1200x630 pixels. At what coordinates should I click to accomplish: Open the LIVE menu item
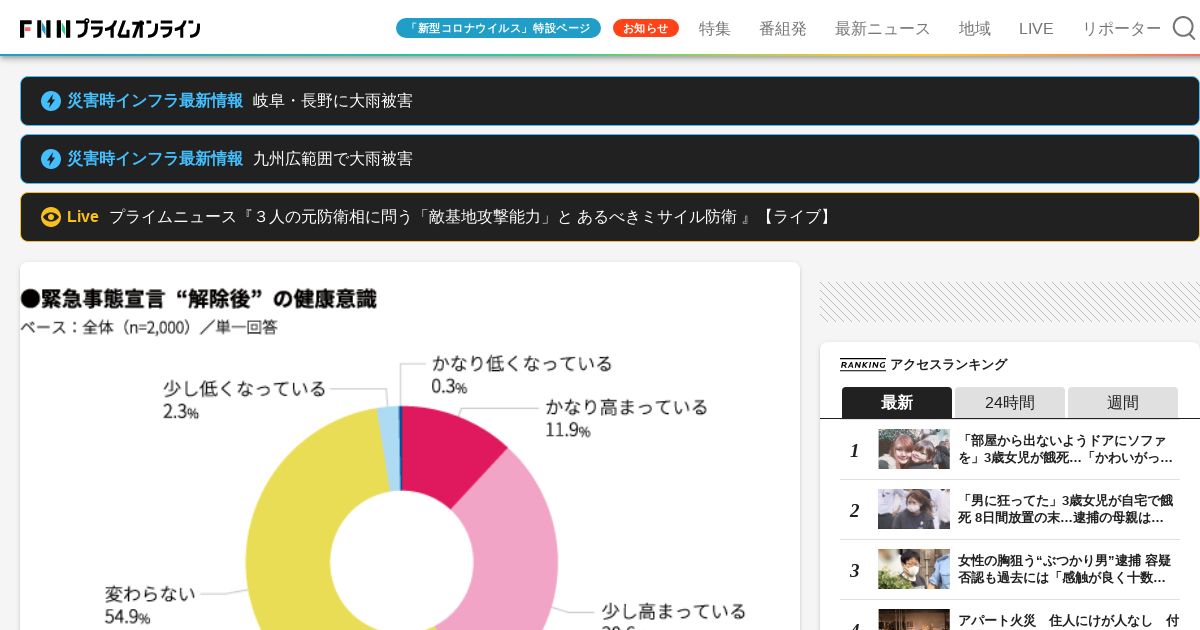(1036, 28)
